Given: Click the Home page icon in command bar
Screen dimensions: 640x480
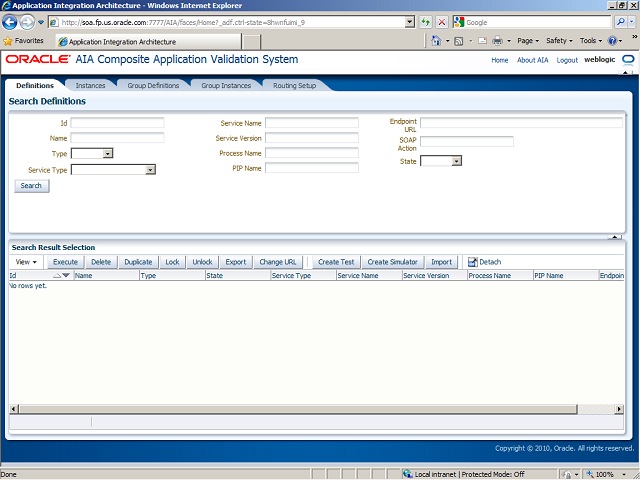Looking at the screenshot, I should [x=437, y=41].
